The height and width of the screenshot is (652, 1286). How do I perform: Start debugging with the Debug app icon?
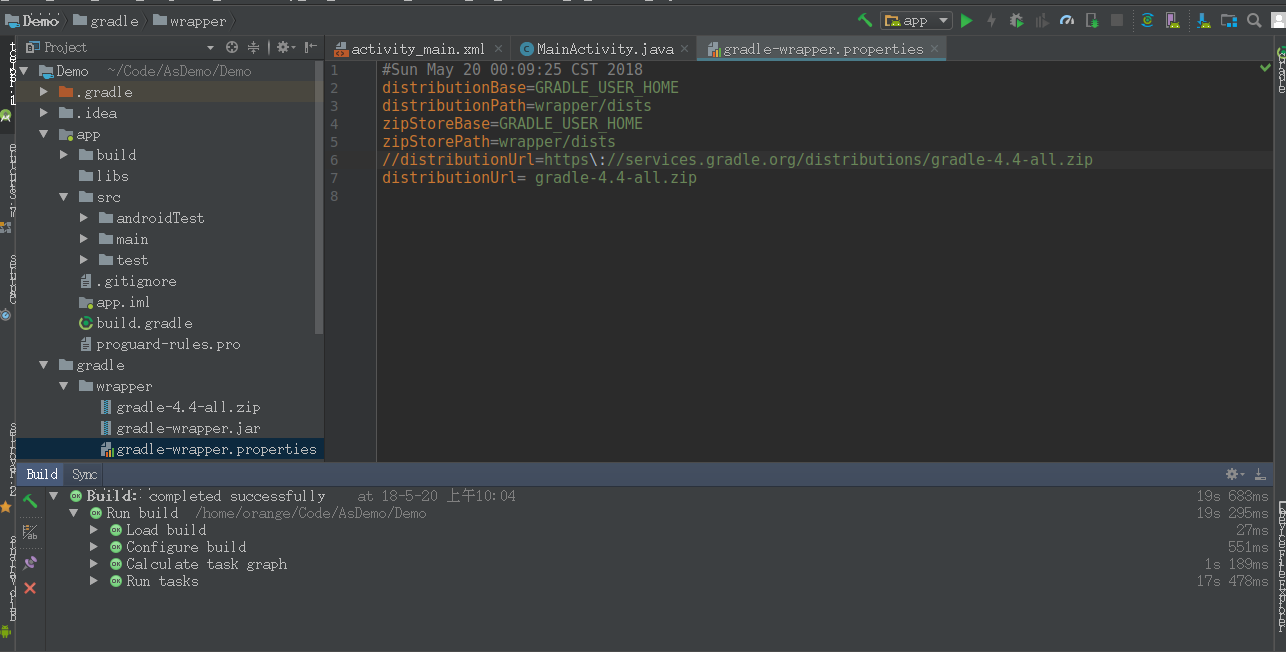(1017, 20)
